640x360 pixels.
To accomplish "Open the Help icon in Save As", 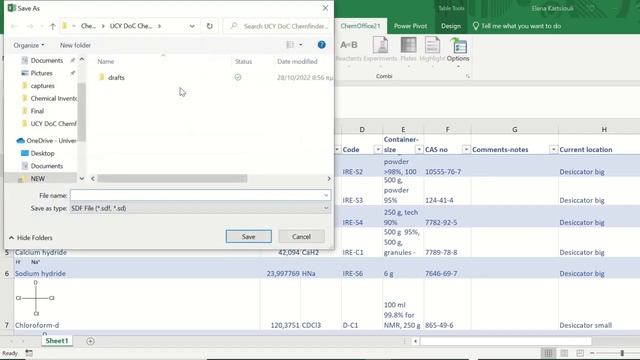I will click(322, 45).
